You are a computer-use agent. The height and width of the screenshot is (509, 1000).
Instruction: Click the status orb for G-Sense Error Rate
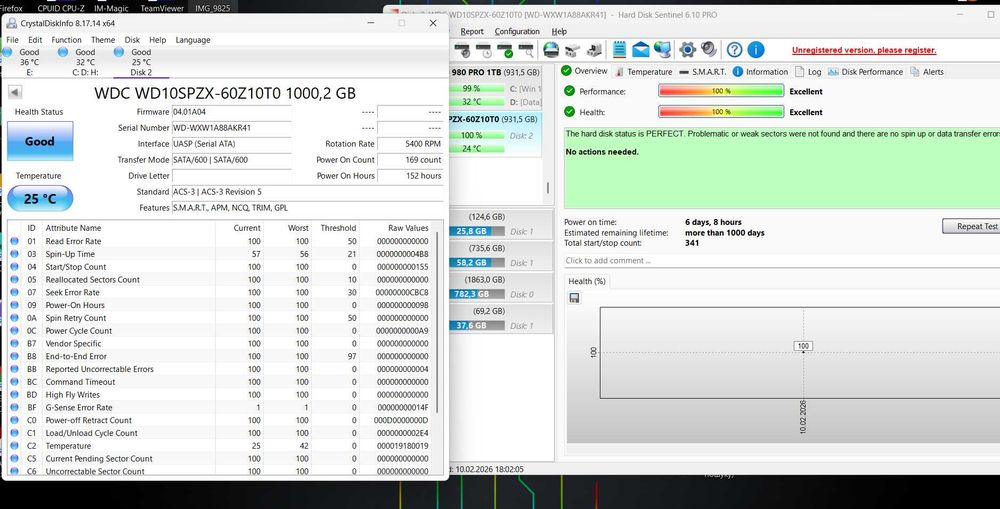(15, 407)
